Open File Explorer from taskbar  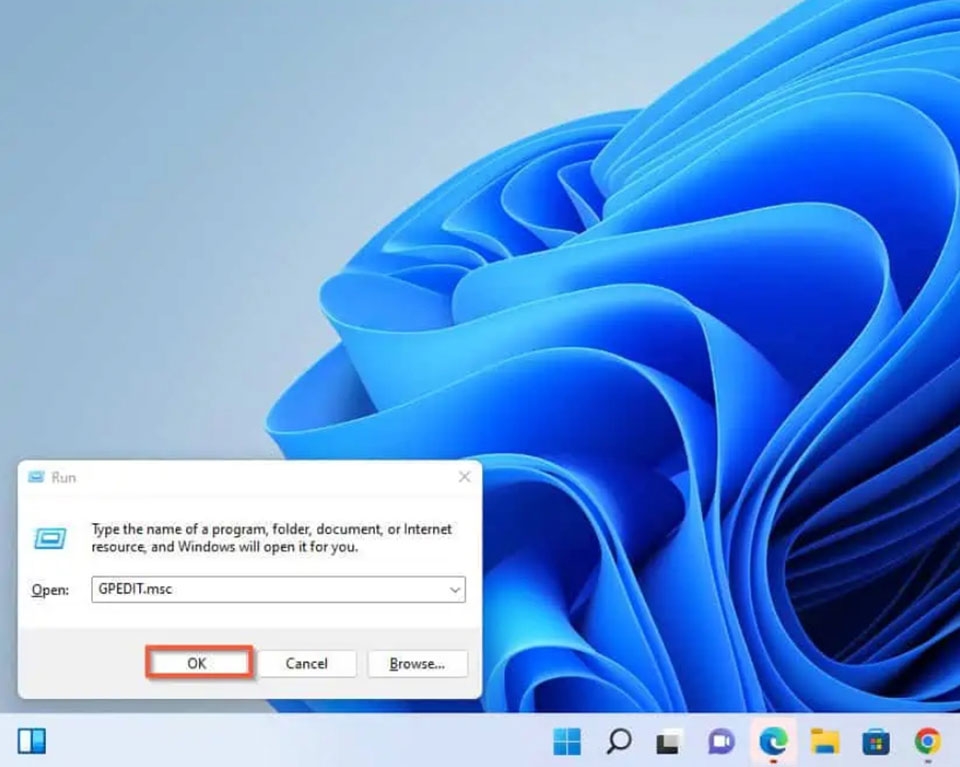[825, 742]
